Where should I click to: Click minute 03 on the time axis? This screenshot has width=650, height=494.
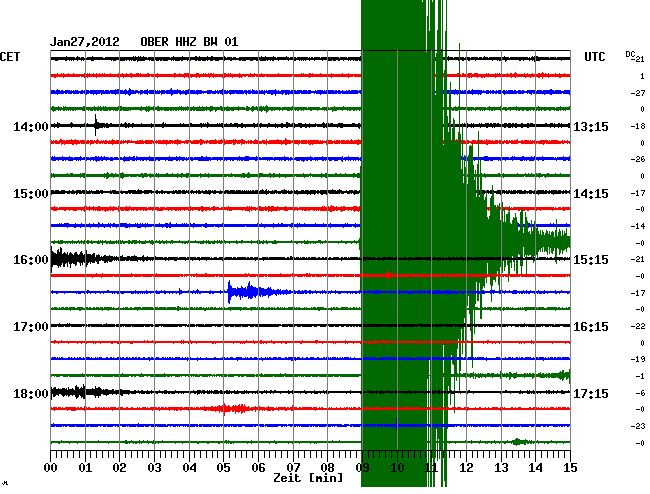[x=154, y=468]
